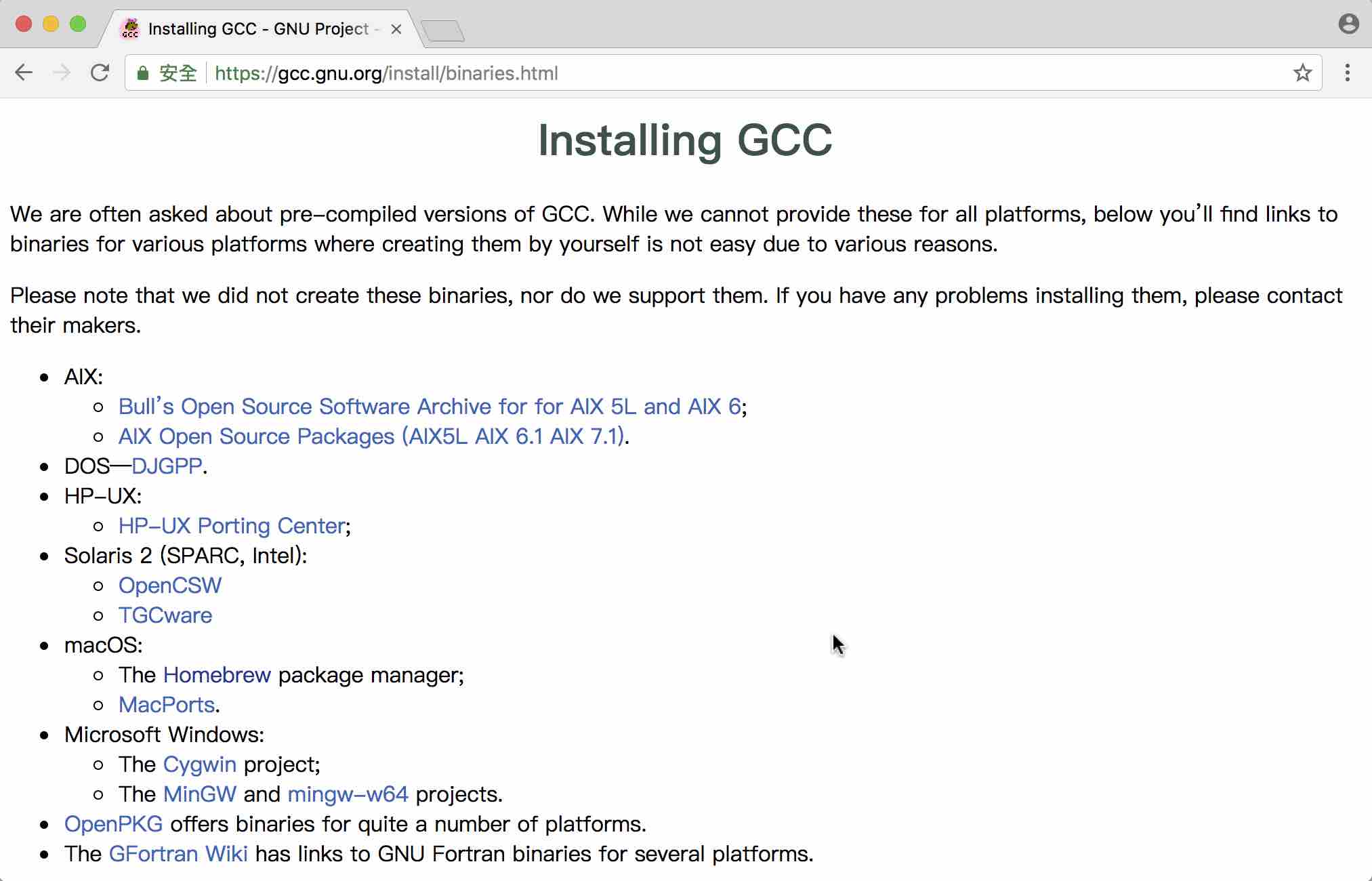Click the address bar URL field
Image resolution: width=1372 pixels, height=881 pixels.
click(723, 73)
